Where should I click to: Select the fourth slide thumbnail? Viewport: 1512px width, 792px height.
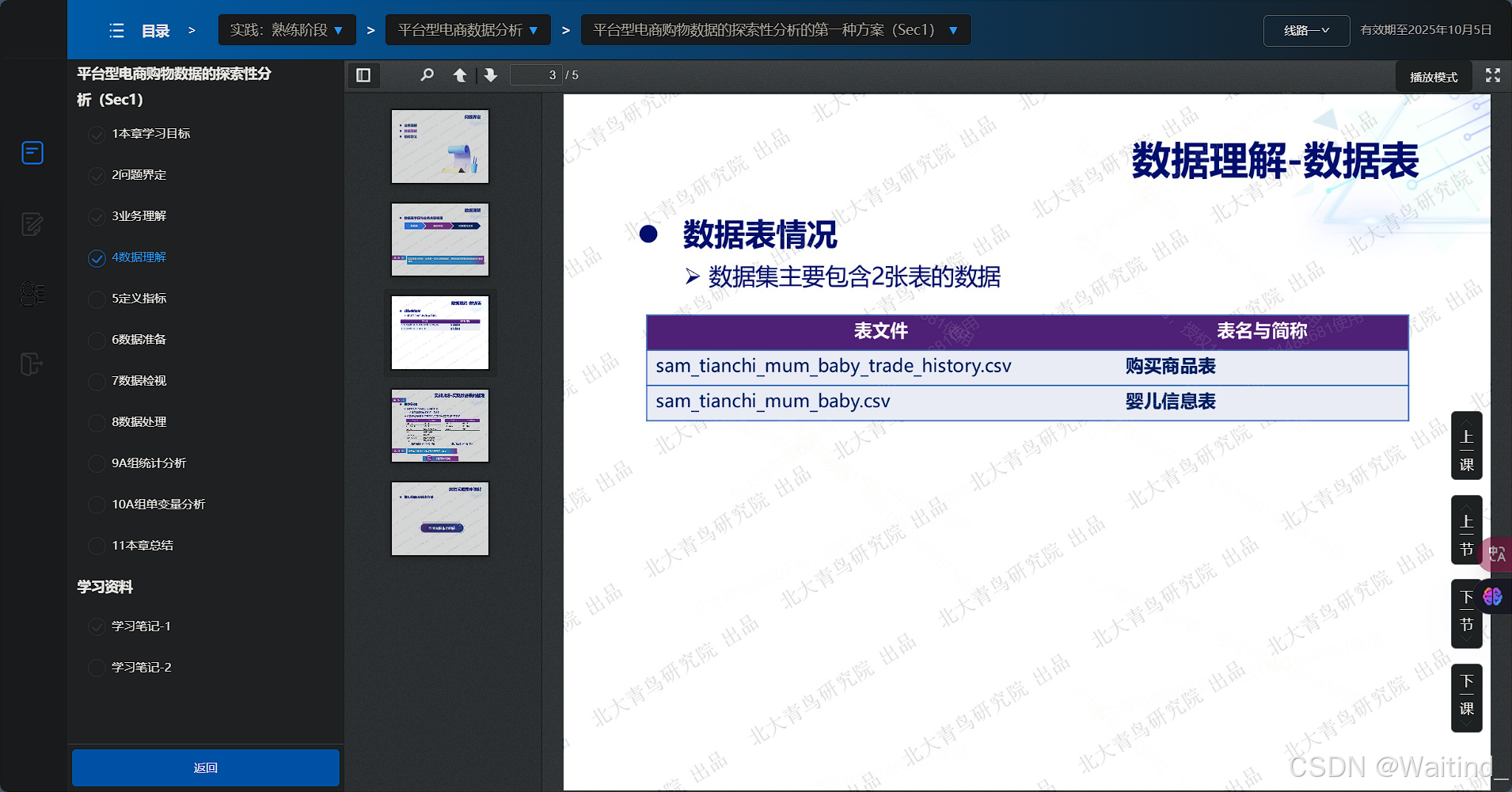(440, 425)
